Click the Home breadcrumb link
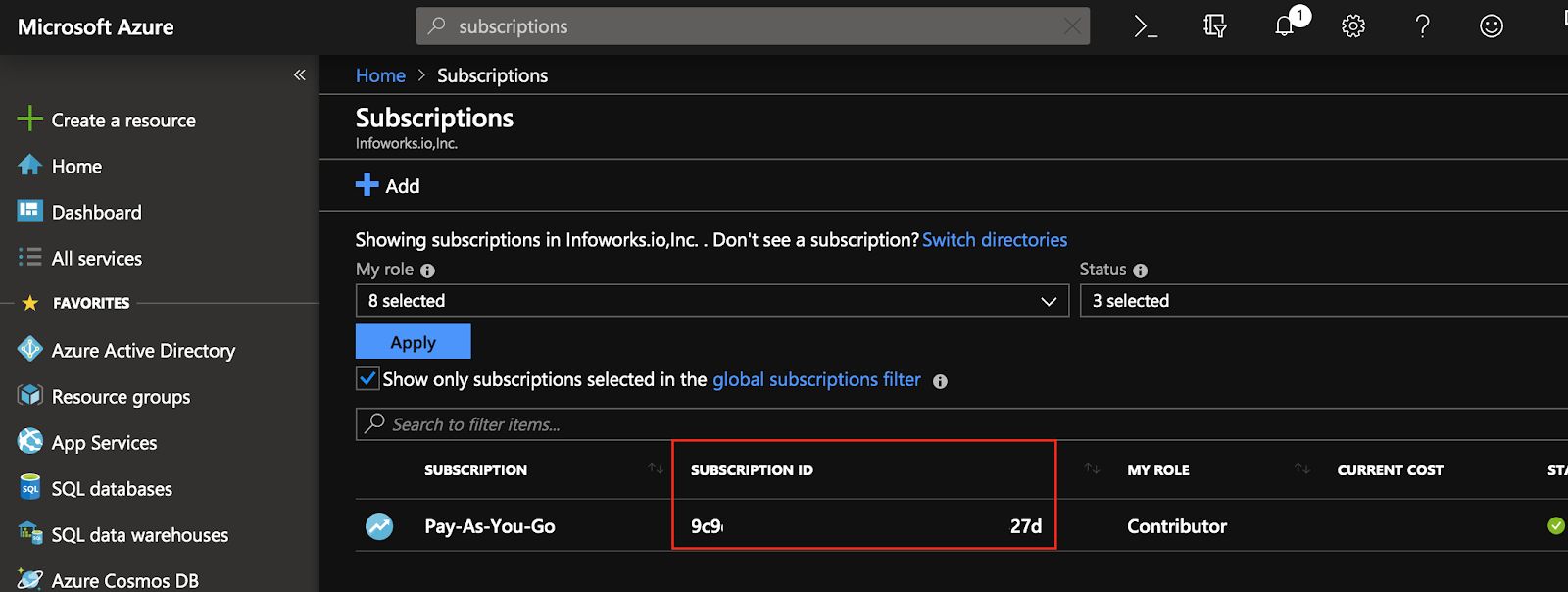The image size is (1568, 592). [x=380, y=75]
